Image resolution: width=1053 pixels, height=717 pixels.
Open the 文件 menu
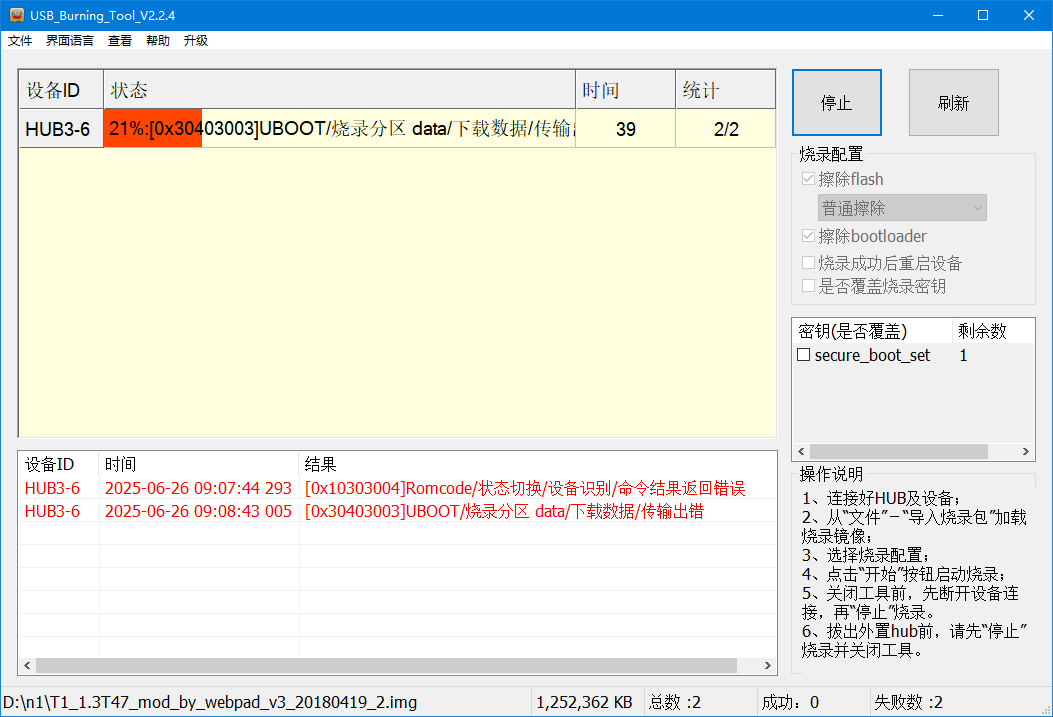click(20, 40)
